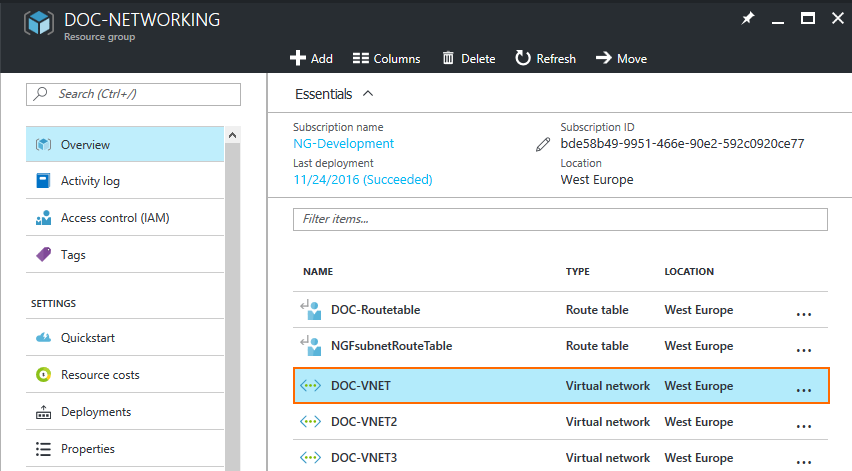Click the Properties list icon

click(43, 449)
